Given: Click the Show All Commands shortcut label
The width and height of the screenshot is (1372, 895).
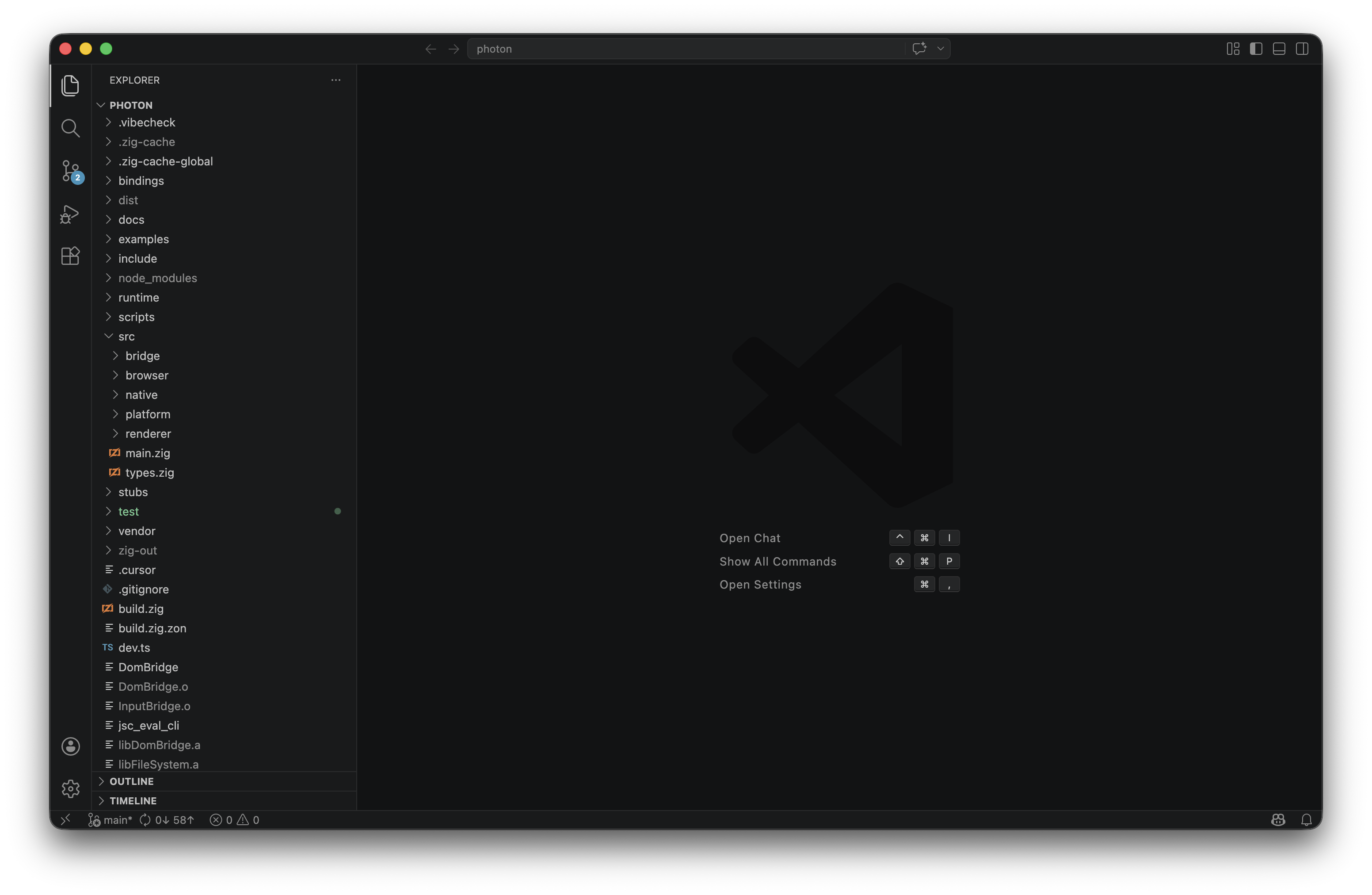Looking at the screenshot, I should pos(777,561).
